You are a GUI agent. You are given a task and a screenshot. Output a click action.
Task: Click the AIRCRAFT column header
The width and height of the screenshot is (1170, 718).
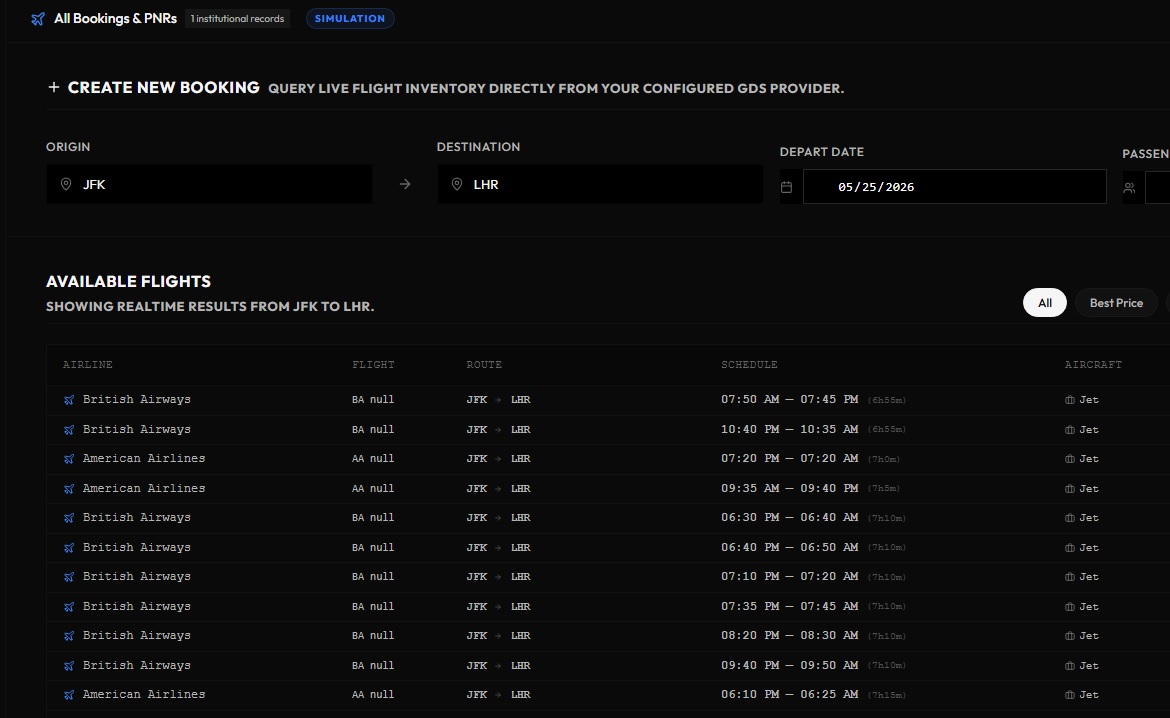(x=1093, y=365)
